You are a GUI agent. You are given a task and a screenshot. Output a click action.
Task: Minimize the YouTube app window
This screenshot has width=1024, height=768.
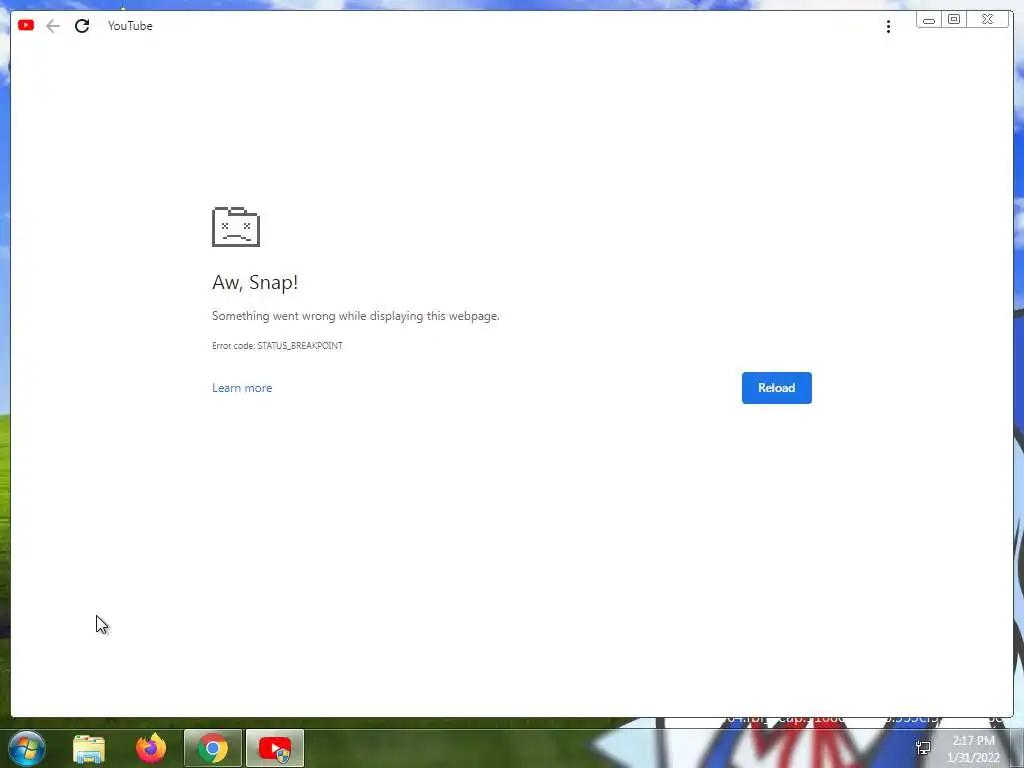[x=929, y=20]
